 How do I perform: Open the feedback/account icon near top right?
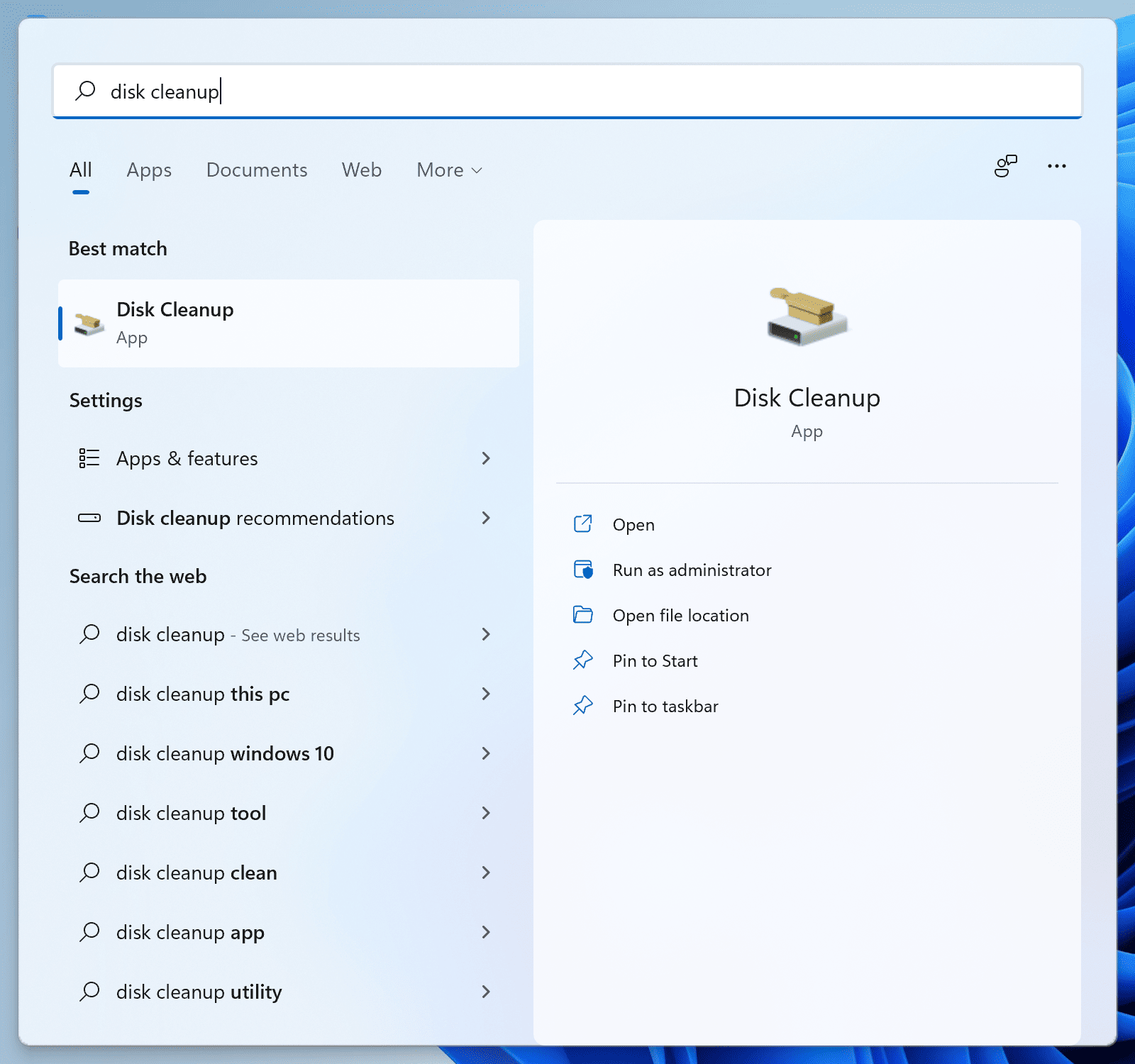coord(1005,166)
